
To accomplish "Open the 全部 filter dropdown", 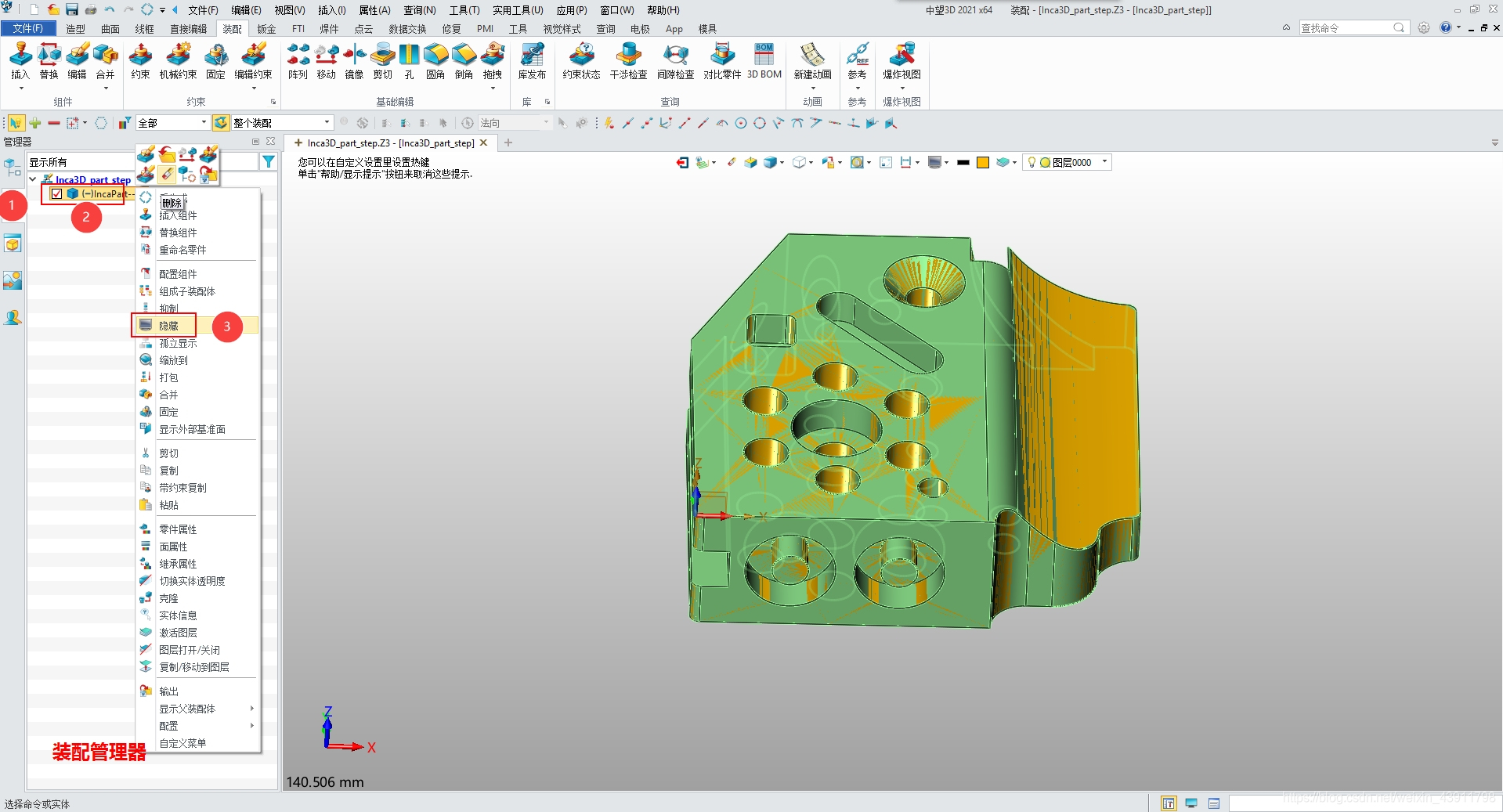I will (x=204, y=123).
